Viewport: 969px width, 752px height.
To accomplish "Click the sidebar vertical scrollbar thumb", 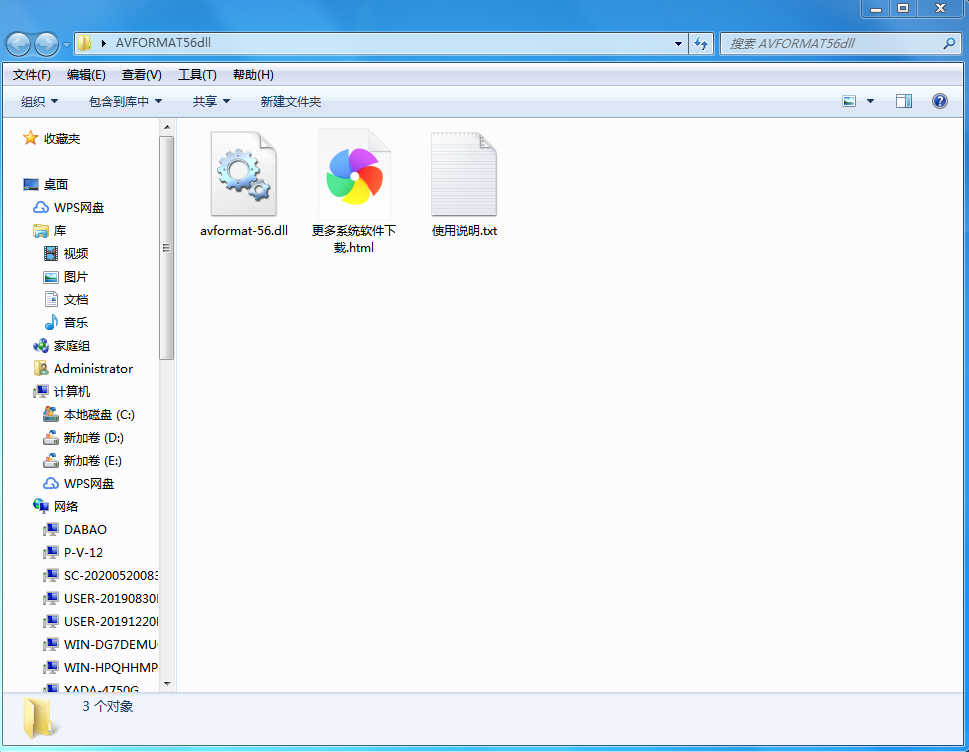I will pos(166,248).
